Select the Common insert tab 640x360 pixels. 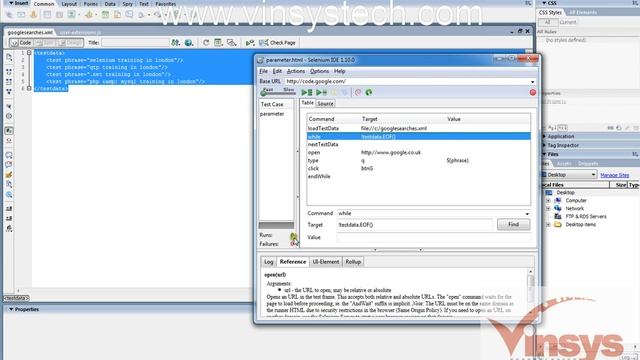point(44,4)
